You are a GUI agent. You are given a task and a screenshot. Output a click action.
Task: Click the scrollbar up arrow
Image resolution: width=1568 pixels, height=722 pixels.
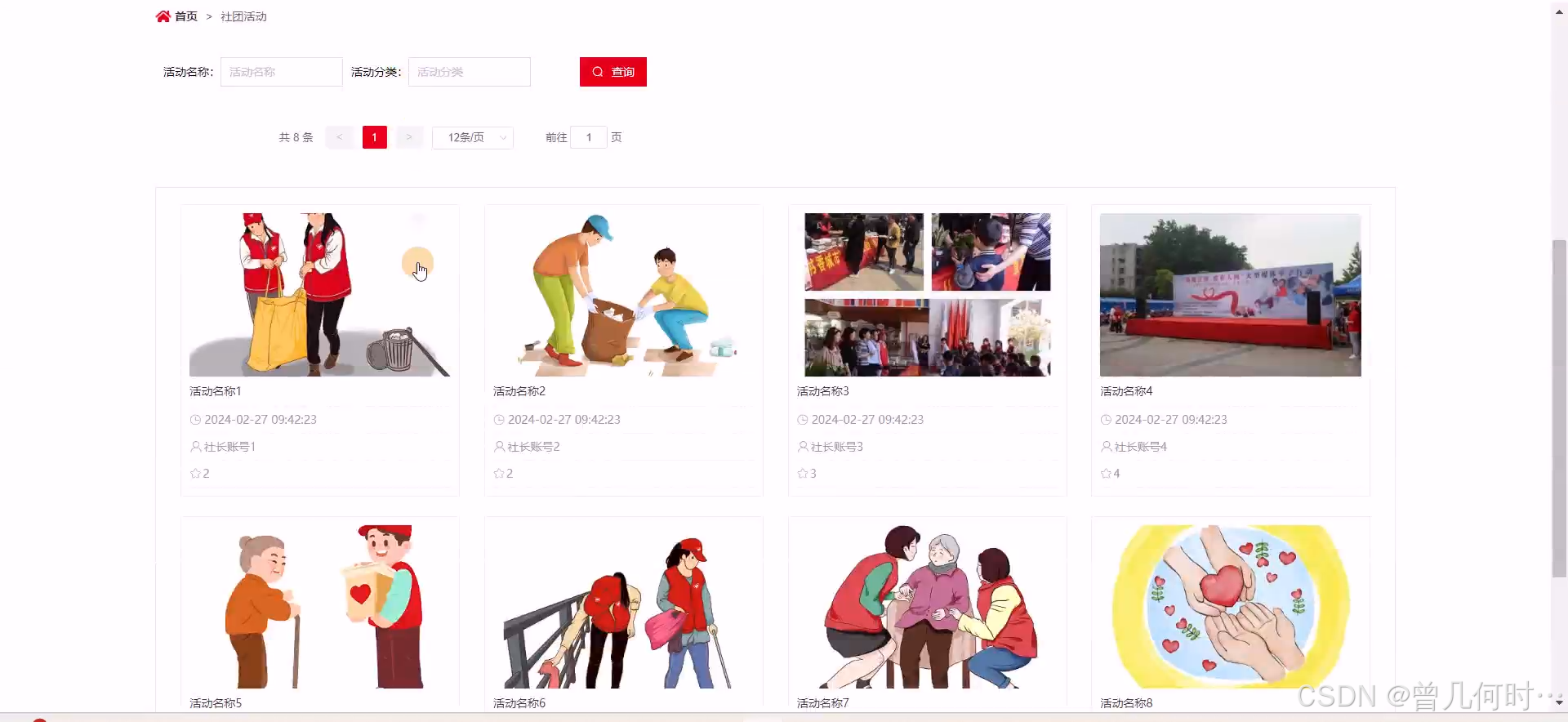click(1559, 11)
